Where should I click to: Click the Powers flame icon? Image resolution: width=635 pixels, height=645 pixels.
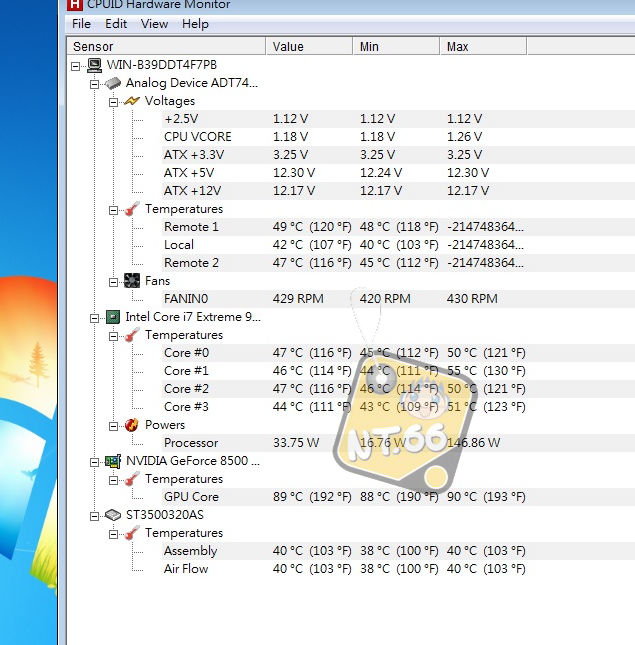pos(132,425)
